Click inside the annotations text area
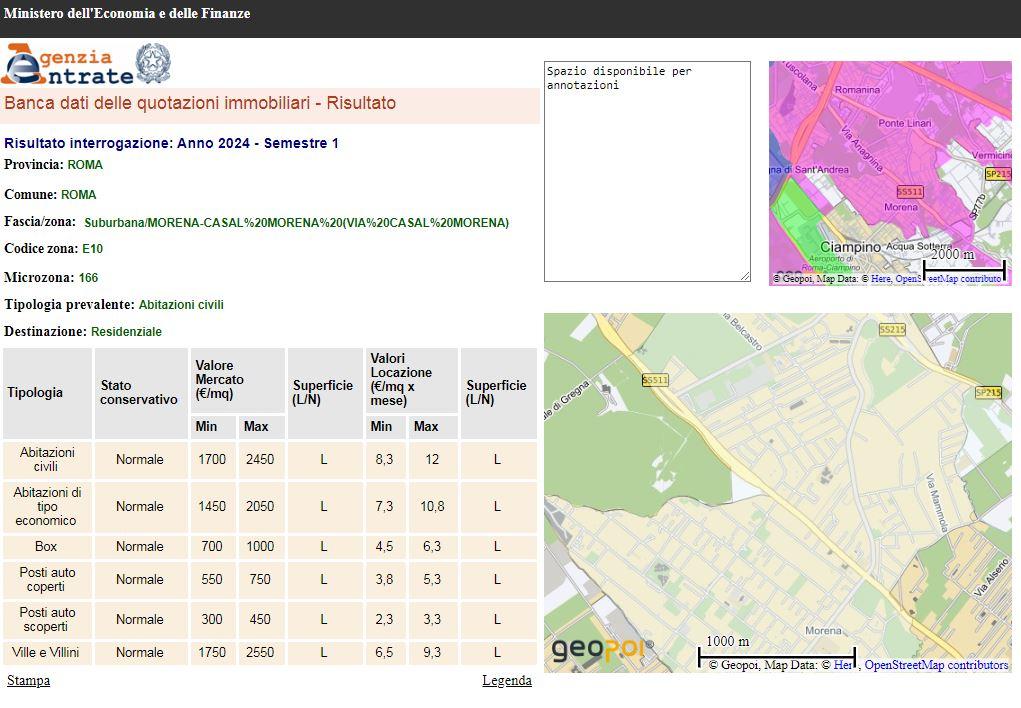Viewport: 1021px width, 708px height. (646, 170)
